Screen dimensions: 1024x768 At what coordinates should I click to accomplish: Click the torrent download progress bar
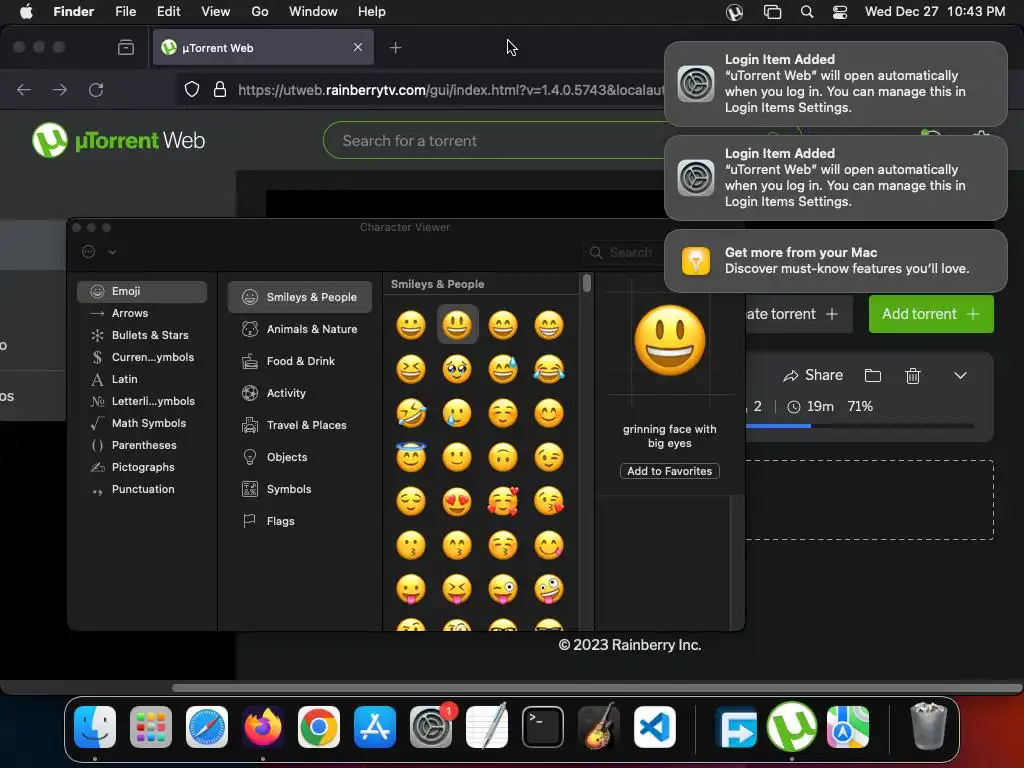(859, 426)
